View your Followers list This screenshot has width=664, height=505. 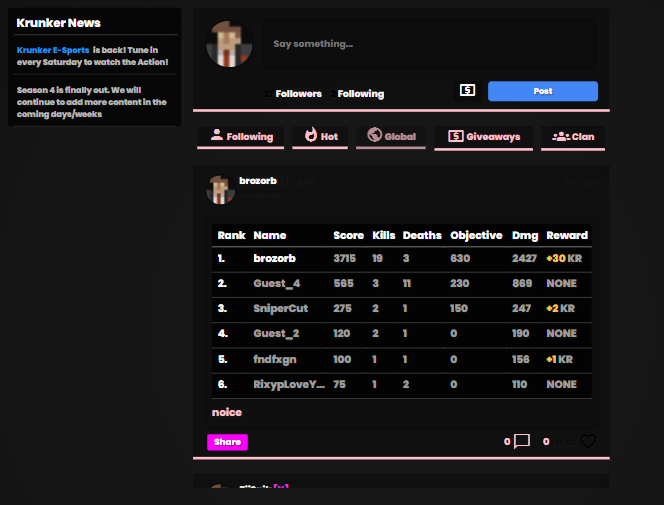297,94
